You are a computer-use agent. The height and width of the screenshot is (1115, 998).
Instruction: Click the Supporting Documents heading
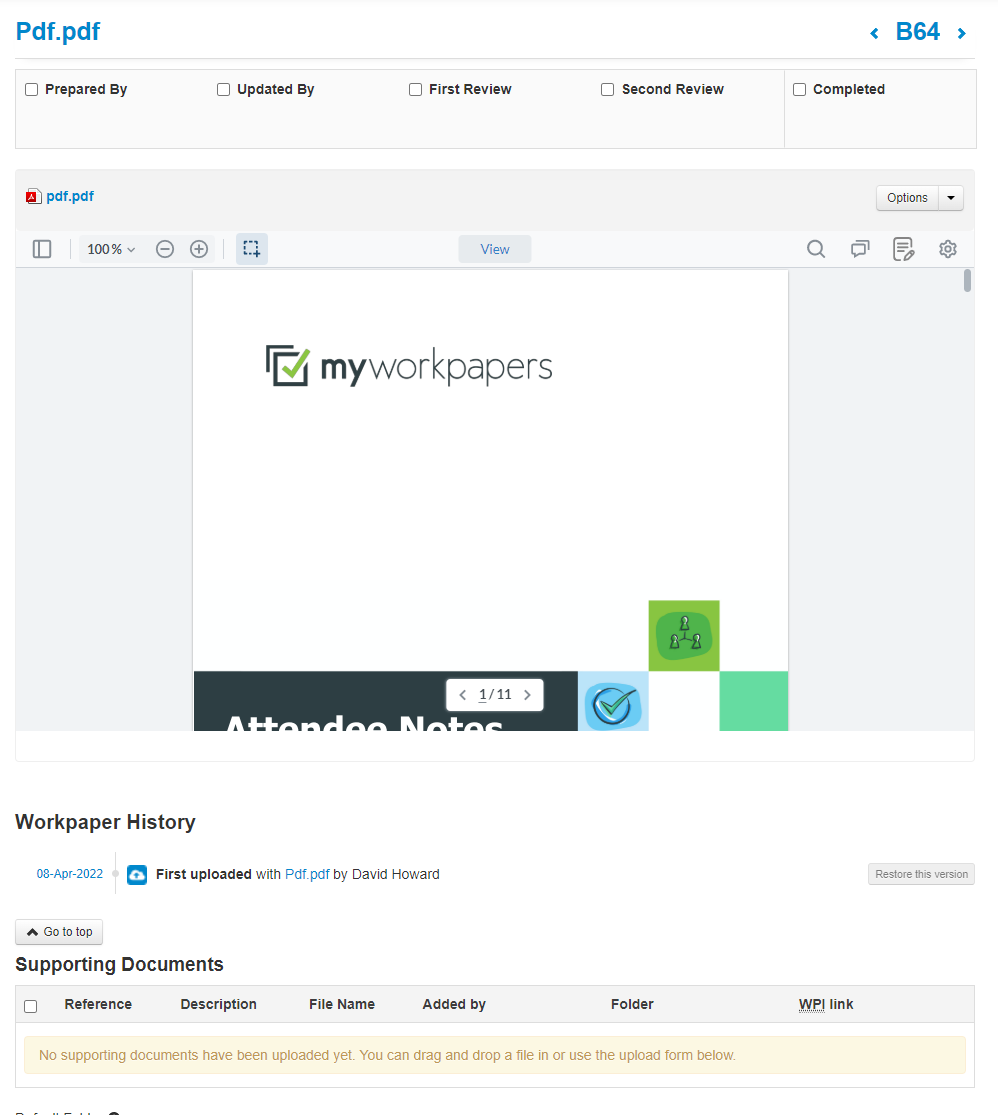click(120, 964)
